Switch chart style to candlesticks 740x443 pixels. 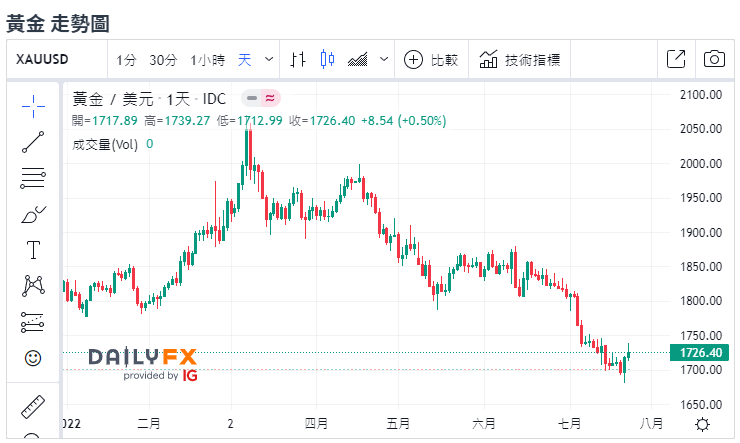pyautogui.click(x=326, y=59)
